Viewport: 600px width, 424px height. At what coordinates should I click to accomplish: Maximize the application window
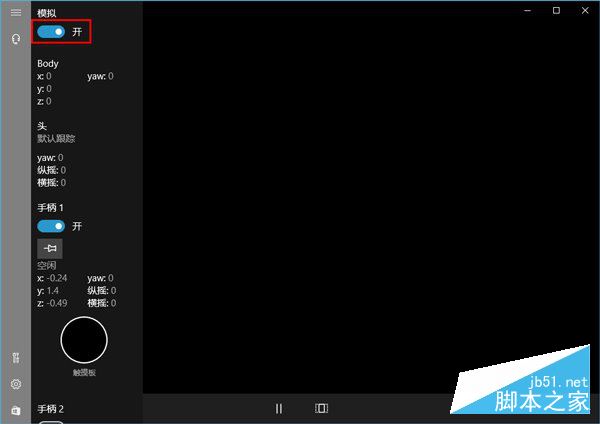(556, 10)
